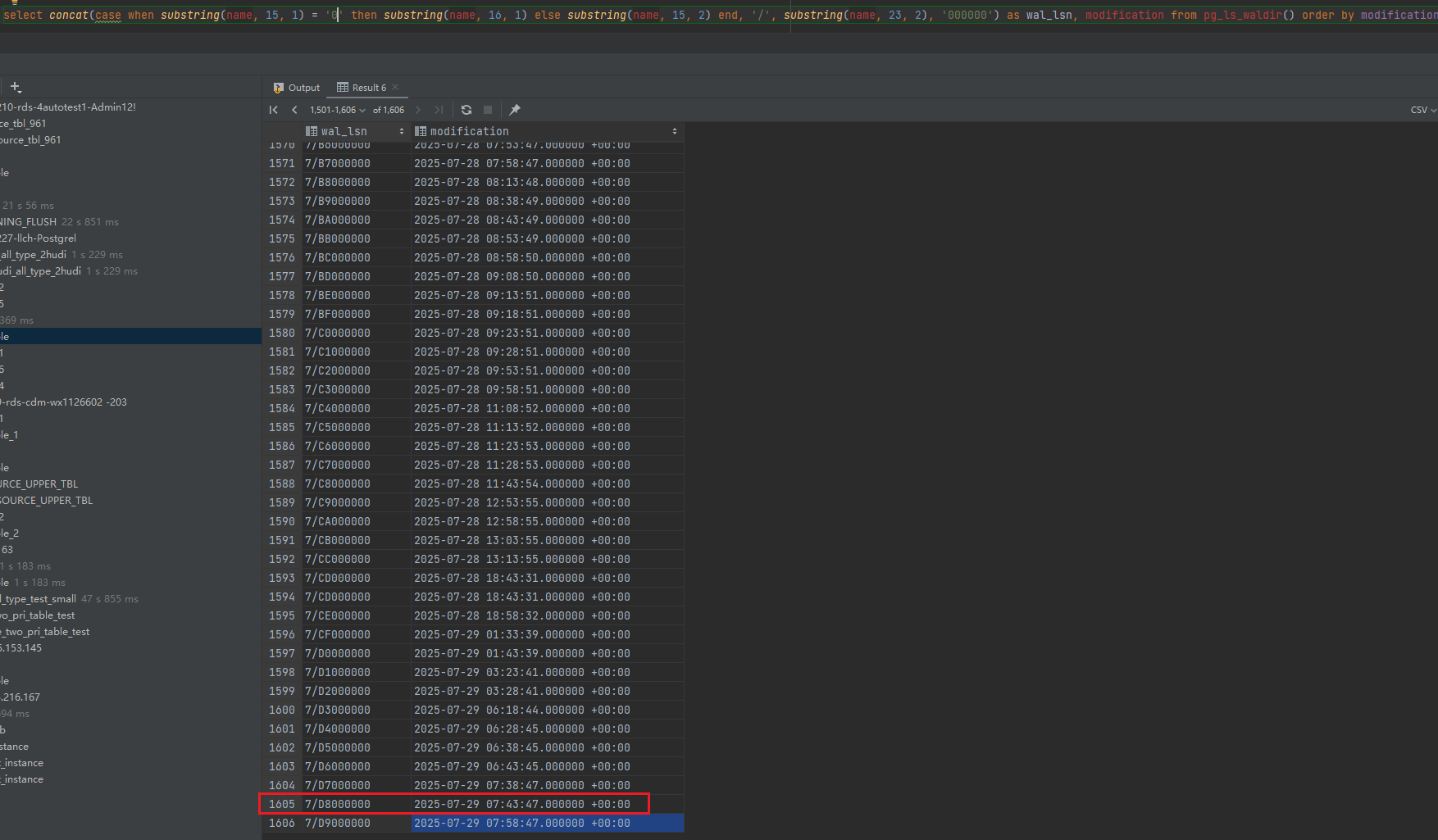Image resolution: width=1438 pixels, height=840 pixels.
Task: Click the modification column table icon
Action: (421, 131)
